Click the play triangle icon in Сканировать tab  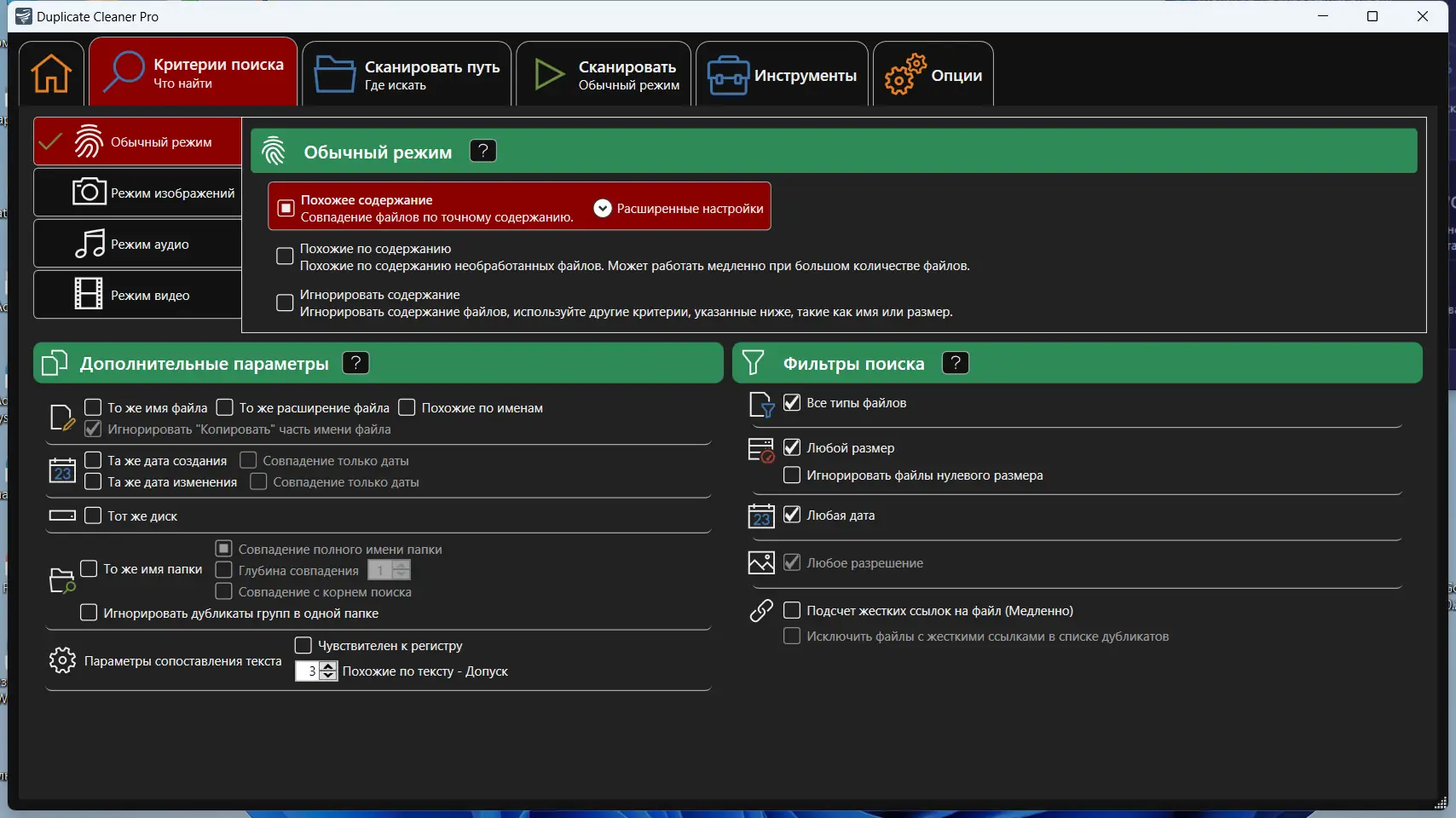tap(549, 74)
